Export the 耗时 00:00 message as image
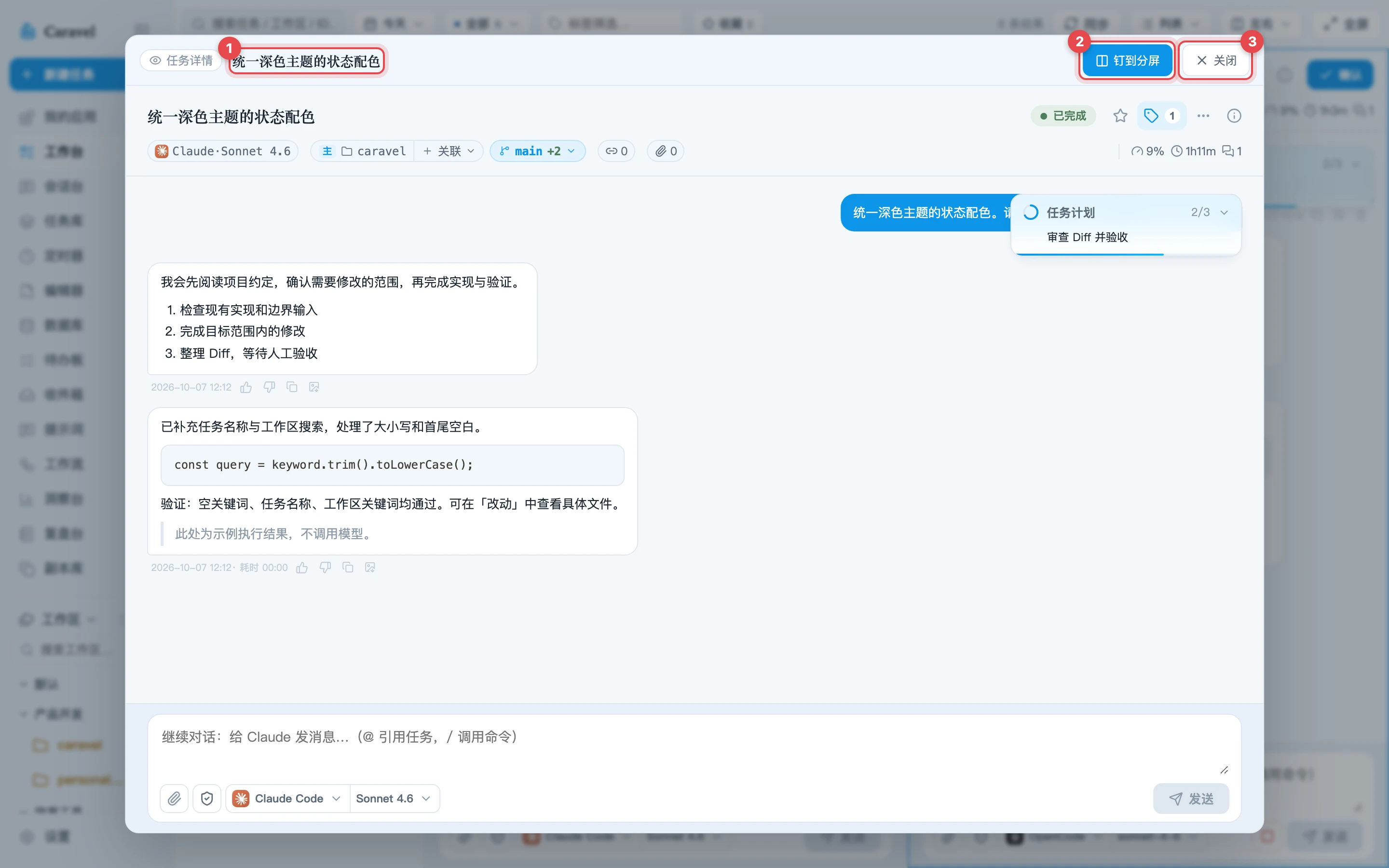Viewport: 1389px width, 868px height. tap(370, 568)
